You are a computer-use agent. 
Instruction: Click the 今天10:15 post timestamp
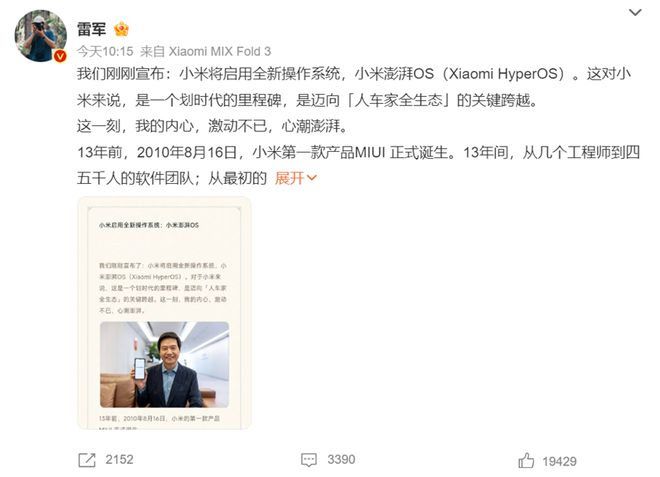[105, 51]
